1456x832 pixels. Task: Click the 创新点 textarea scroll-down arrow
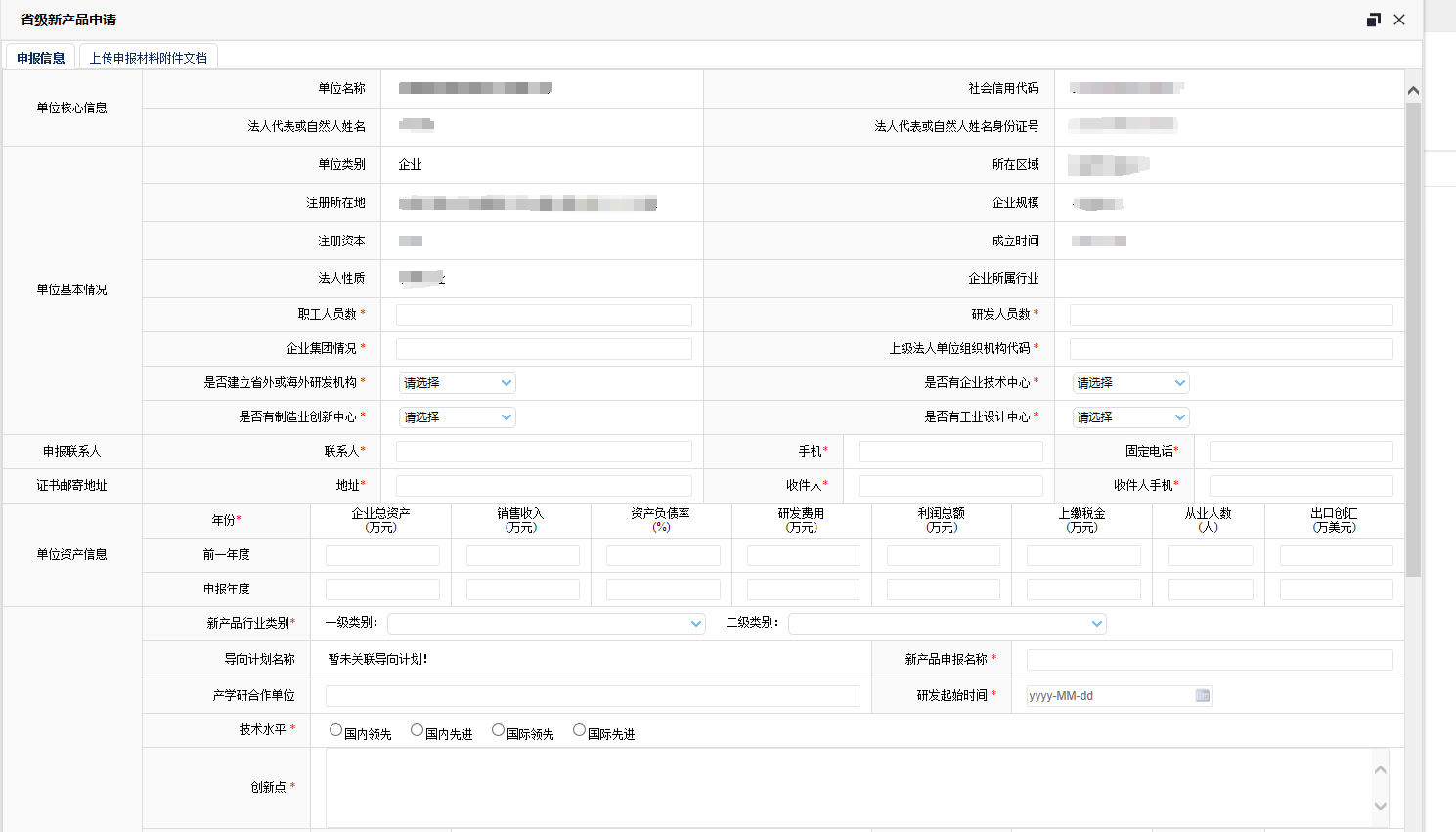1381,806
